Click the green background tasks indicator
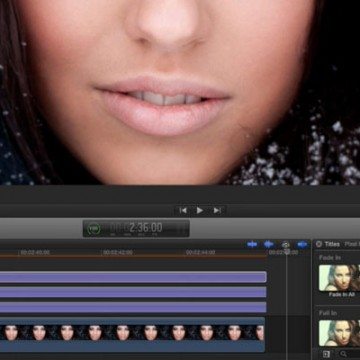The height and width of the screenshot is (360, 360). click(x=95, y=229)
